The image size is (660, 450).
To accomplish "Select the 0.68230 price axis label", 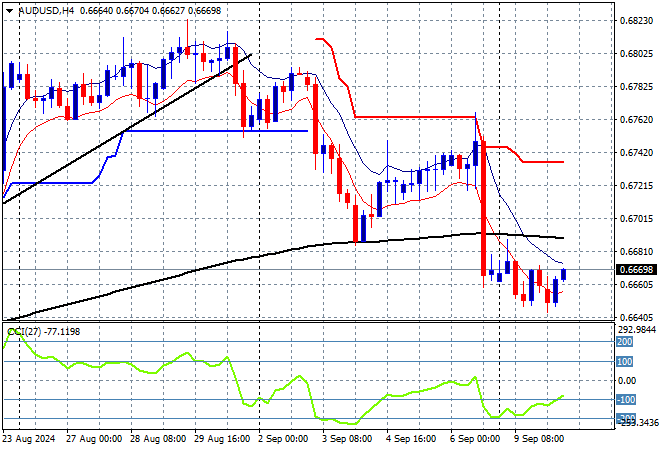I will (x=636, y=21).
